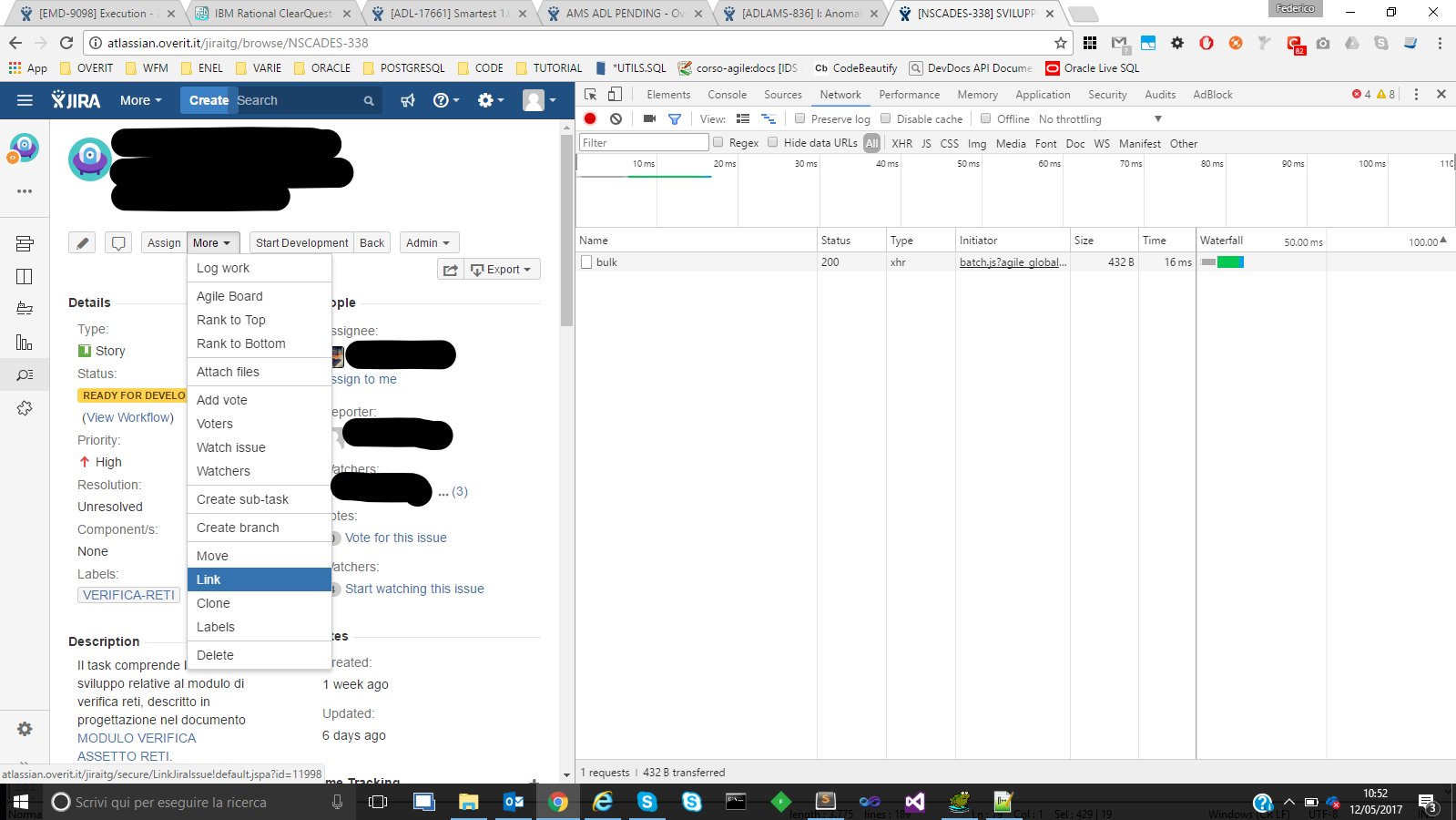Select Create sub-task in the menu
Viewport: 1456px width, 820px height.
coord(260,499)
